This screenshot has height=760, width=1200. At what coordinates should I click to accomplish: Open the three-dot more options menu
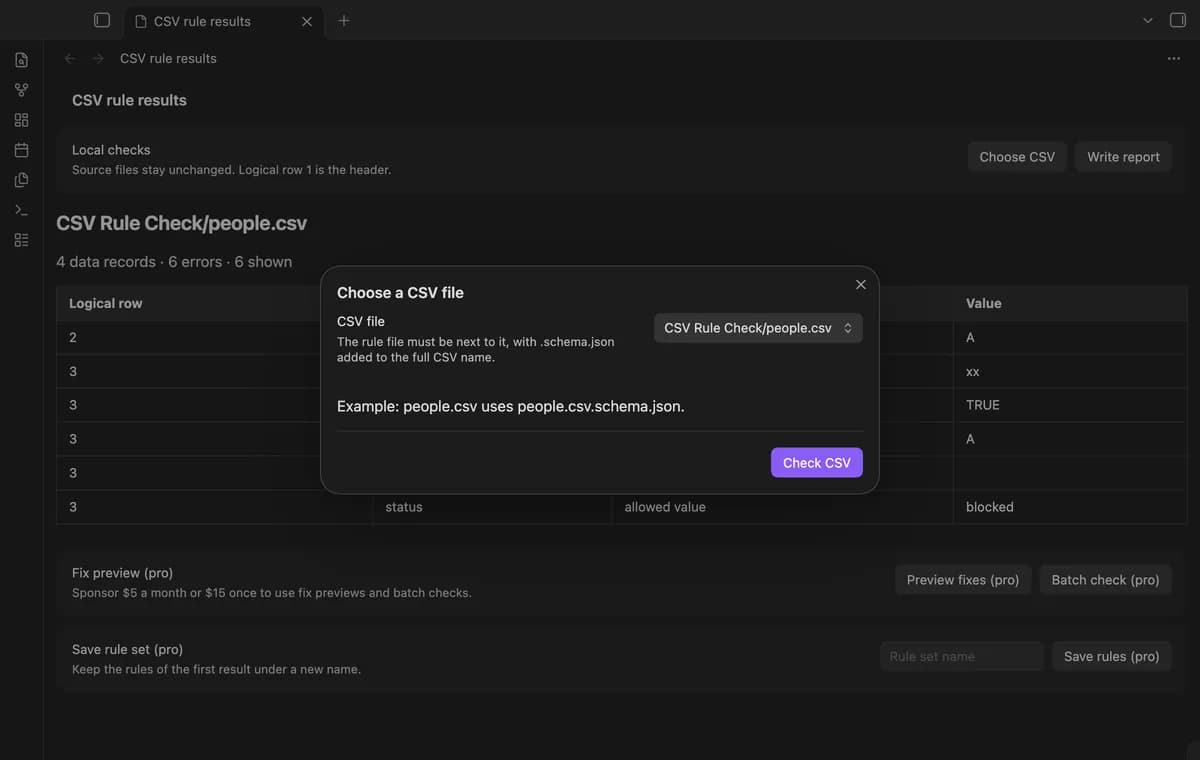tap(1173, 58)
